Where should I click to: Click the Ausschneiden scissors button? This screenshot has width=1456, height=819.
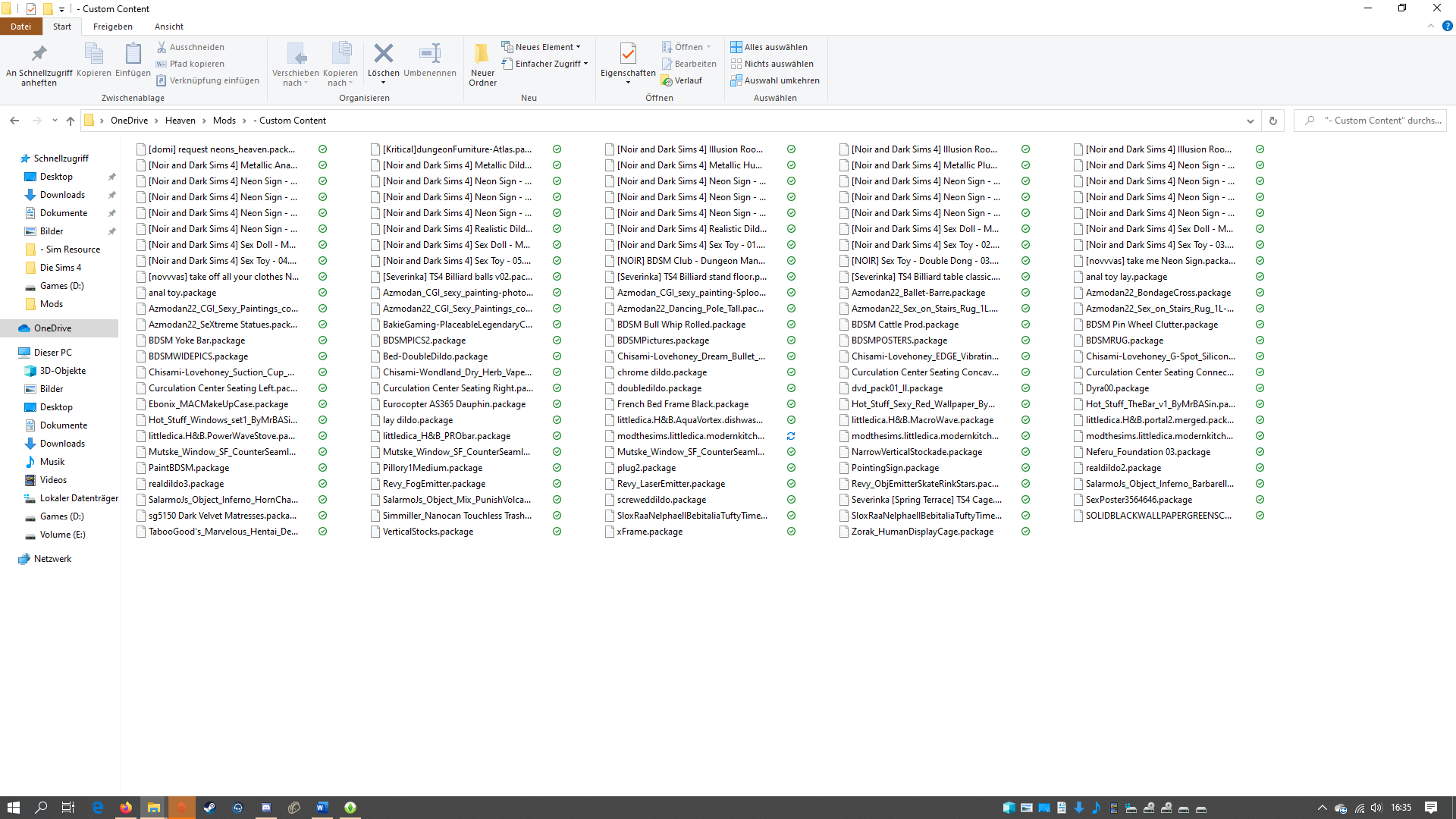click(x=190, y=47)
